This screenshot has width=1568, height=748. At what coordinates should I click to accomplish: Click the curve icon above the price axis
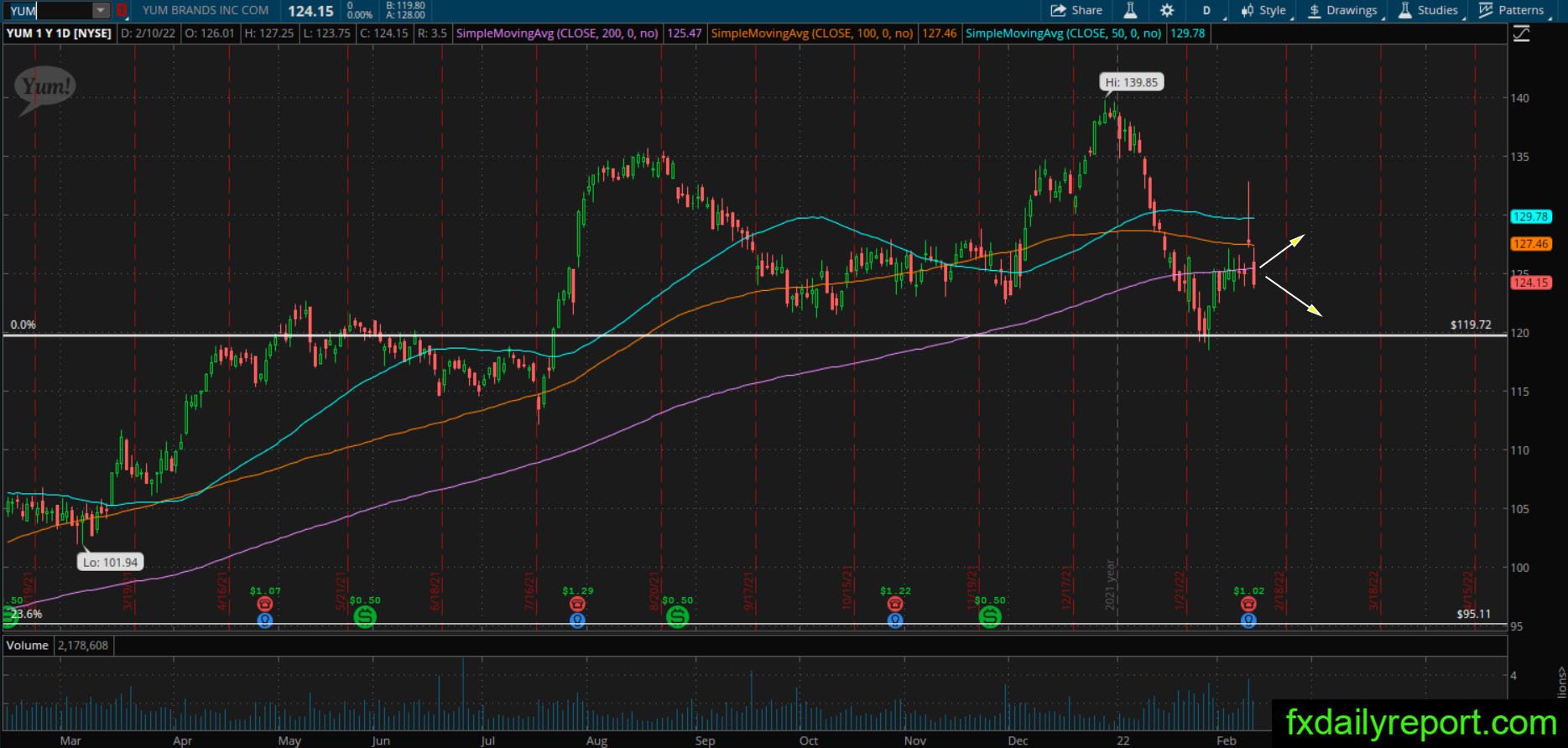pyautogui.click(x=1521, y=34)
